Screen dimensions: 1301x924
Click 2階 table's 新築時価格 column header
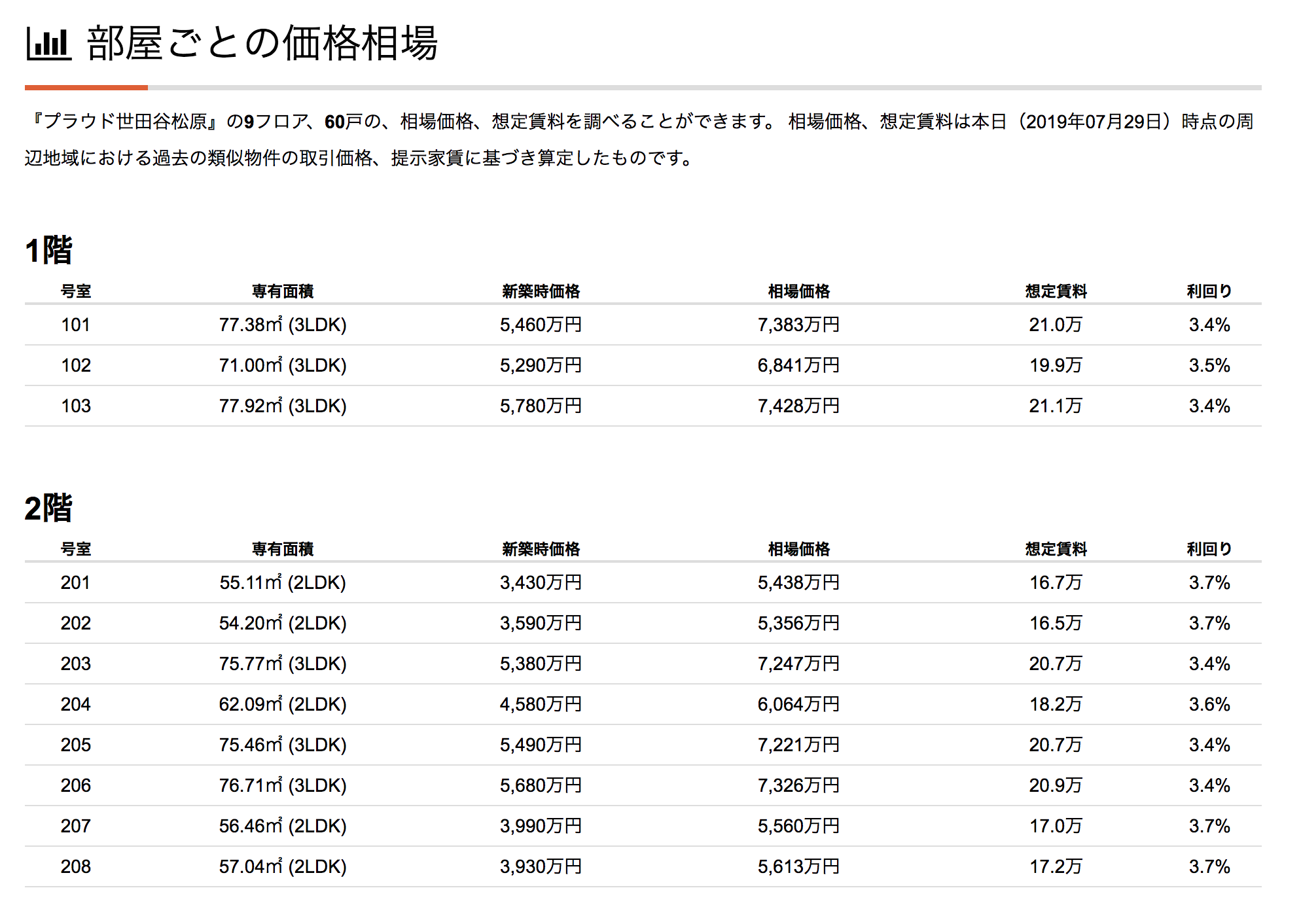(541, 549)
